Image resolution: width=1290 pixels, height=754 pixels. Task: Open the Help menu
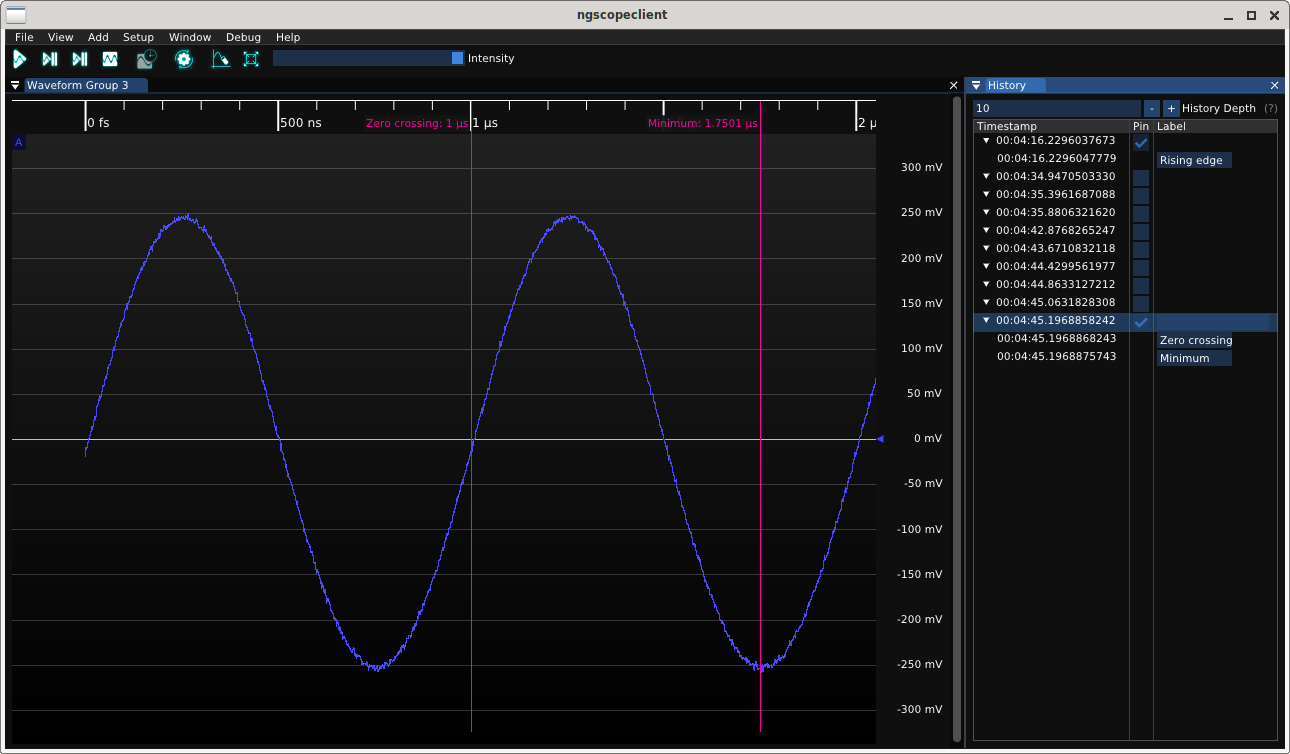click(287, 37)
